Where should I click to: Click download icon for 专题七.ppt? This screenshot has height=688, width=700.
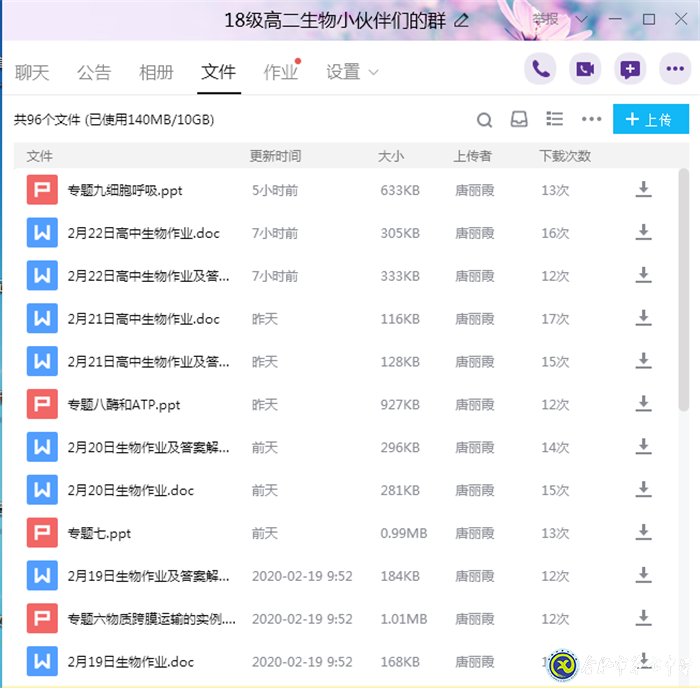point(643,533)
